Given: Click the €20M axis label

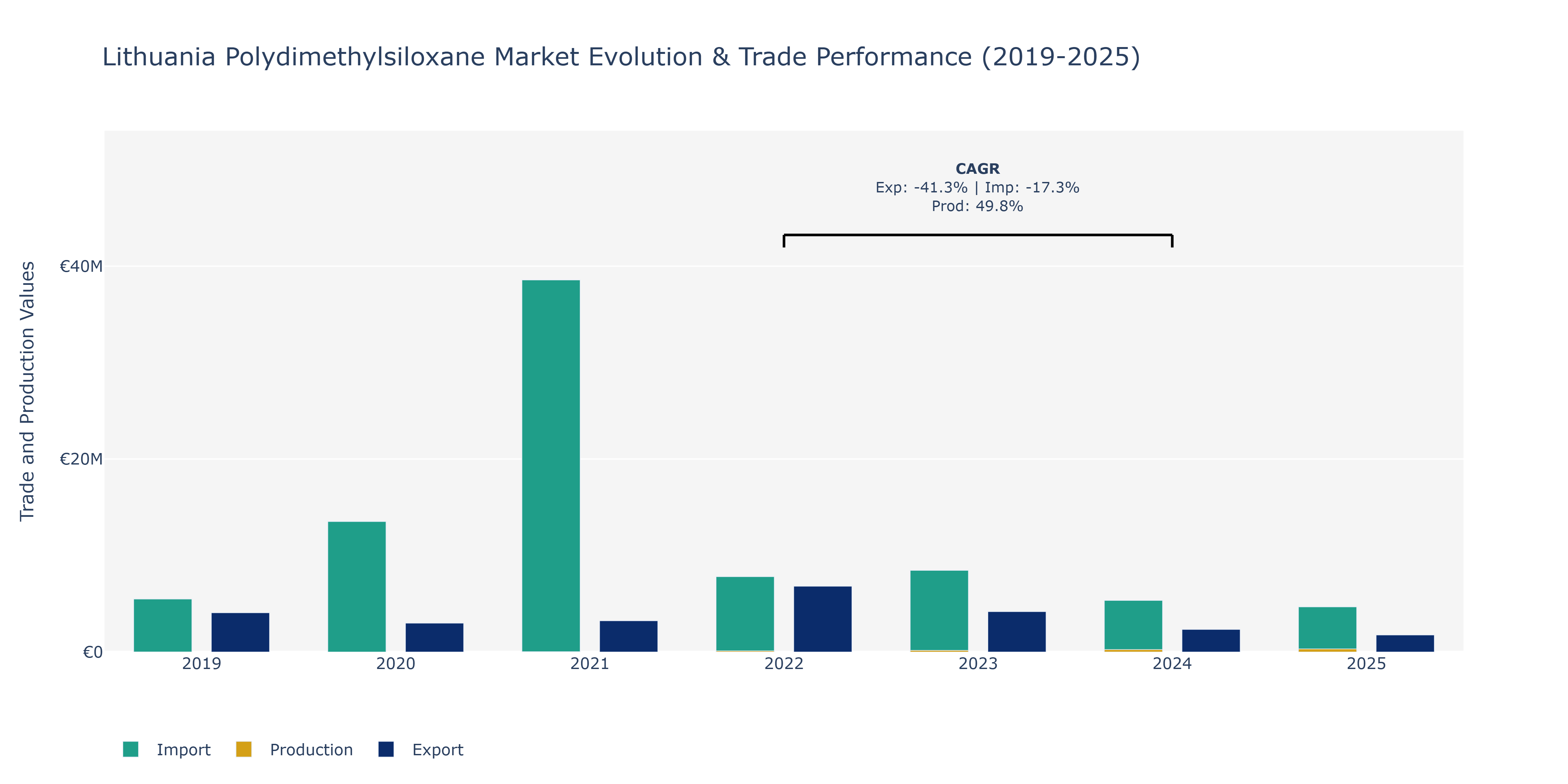Looking at the screenshot, I should point(81,459).
